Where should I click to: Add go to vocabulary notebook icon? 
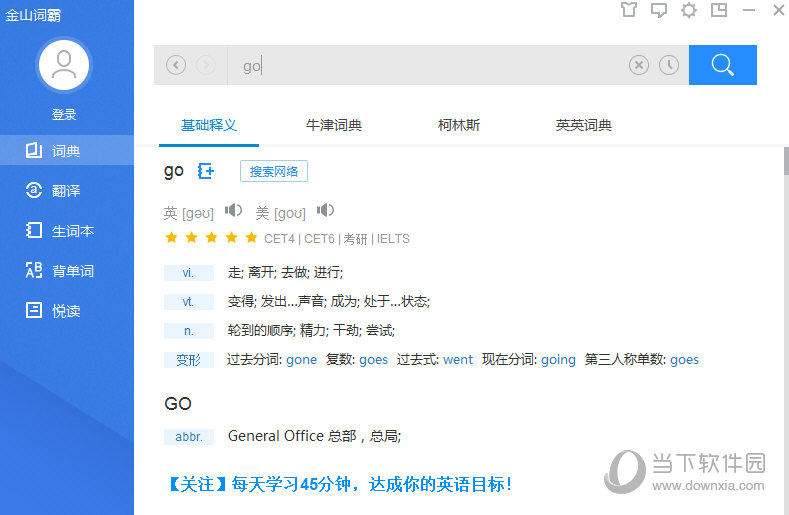206,171
